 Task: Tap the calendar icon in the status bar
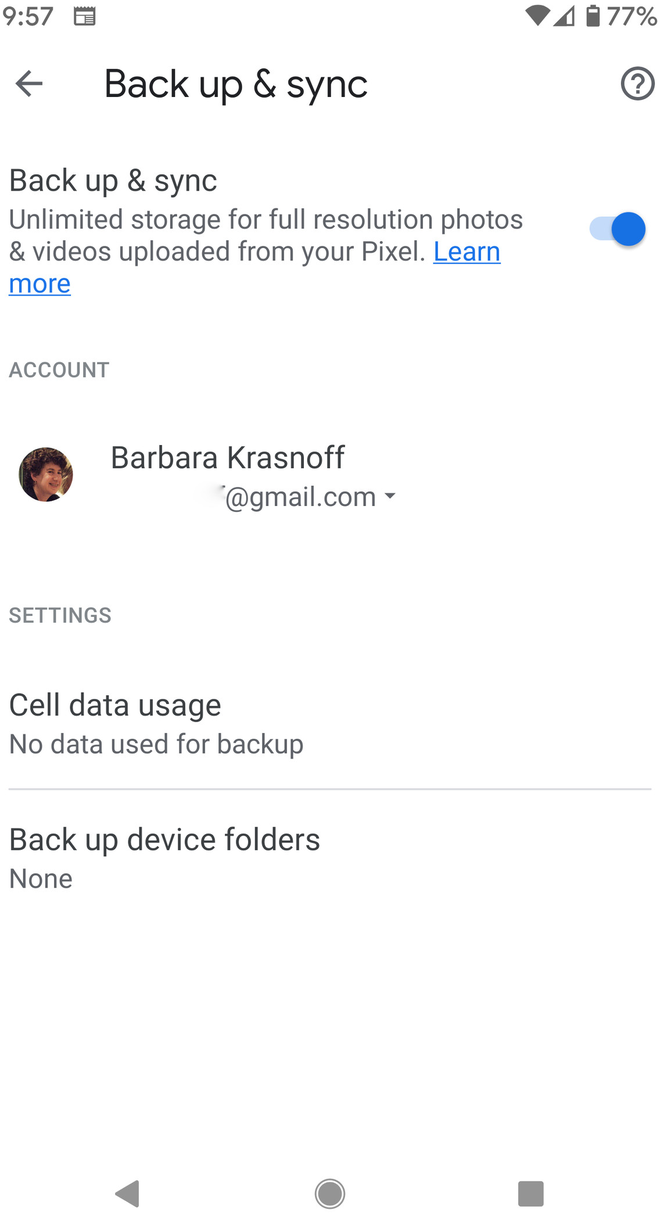click(x=84, y=16)
